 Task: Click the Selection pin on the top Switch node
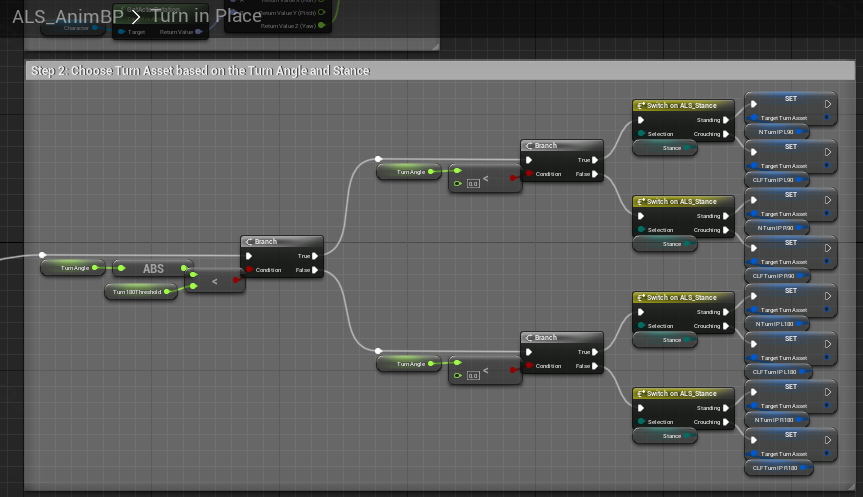pos(641,134)
